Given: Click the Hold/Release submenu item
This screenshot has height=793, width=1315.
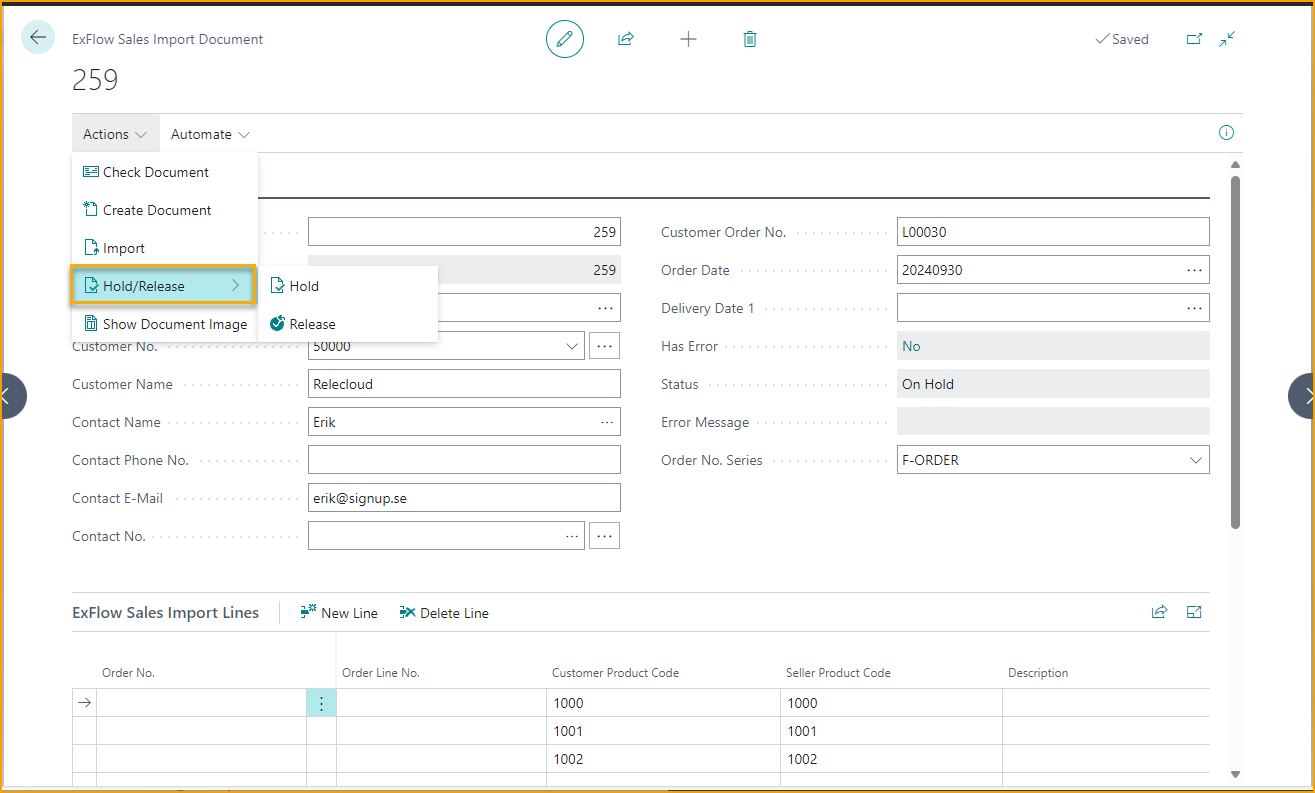Looking at the screenshot, I should coord(164,286).
